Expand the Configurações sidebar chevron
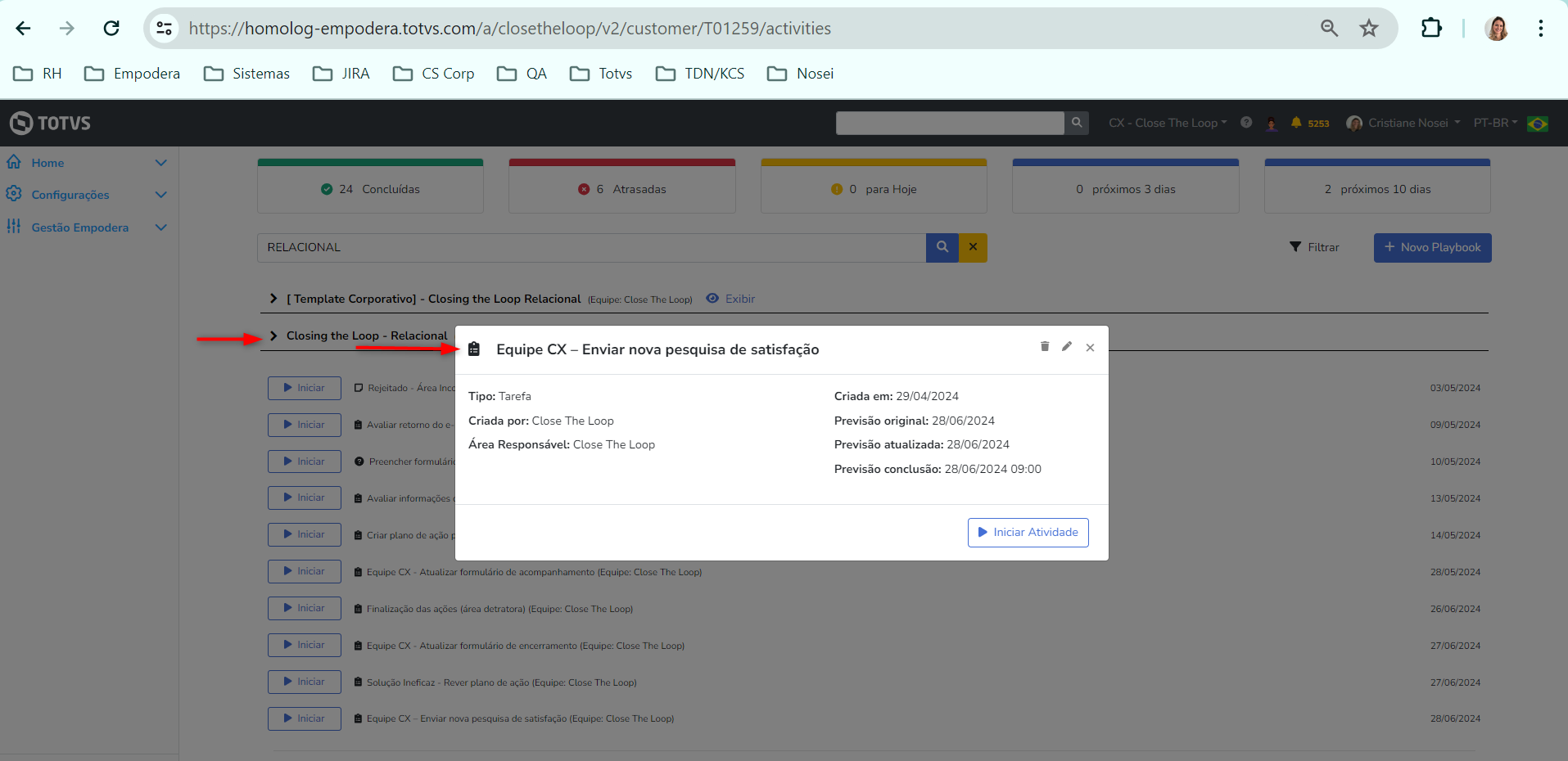 (x=161, y=195)
